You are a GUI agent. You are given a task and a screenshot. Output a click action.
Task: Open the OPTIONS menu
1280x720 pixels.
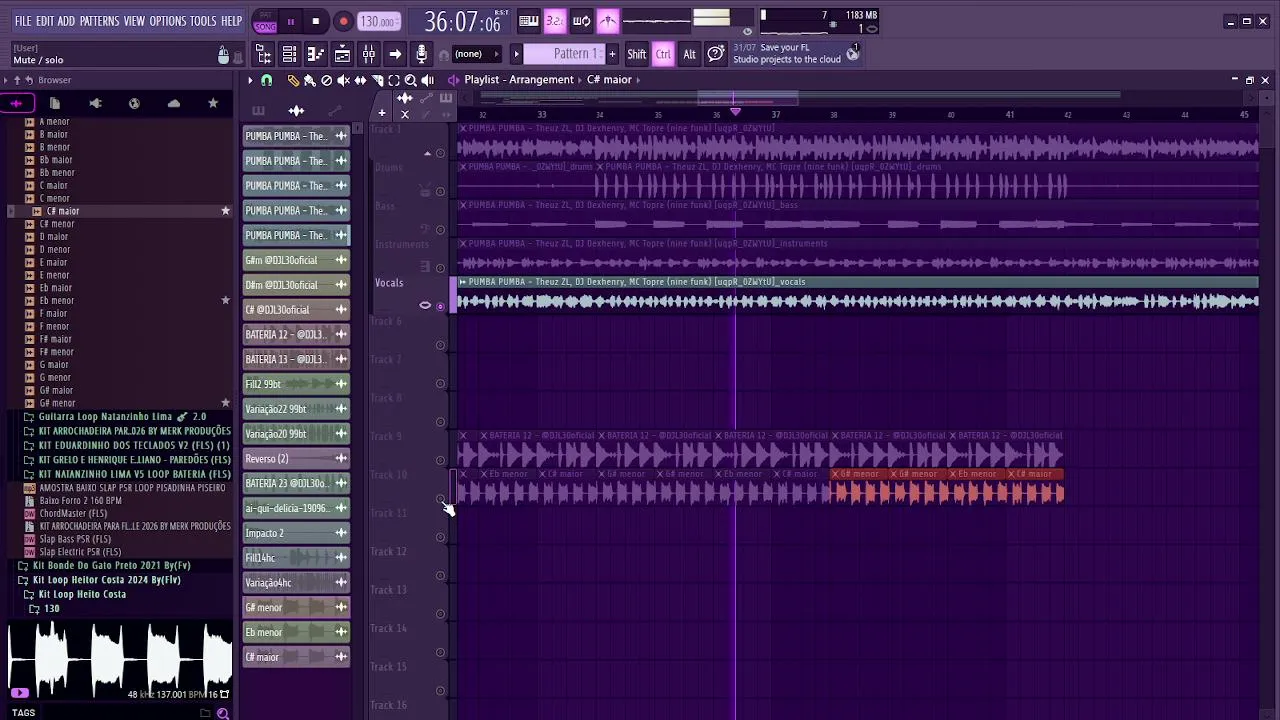click(x=168, y=21)
